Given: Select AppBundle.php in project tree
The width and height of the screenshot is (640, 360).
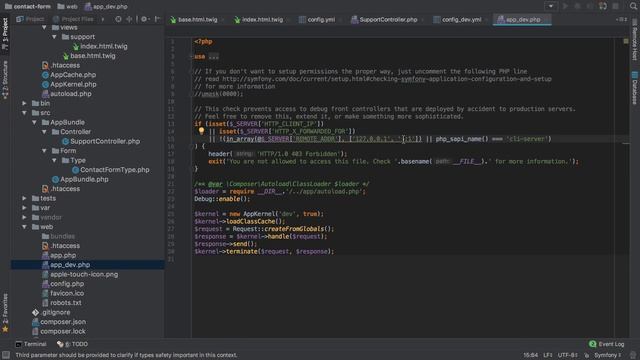Looking at the screenshot, I should pyautogui.click(x=84, y=179).
